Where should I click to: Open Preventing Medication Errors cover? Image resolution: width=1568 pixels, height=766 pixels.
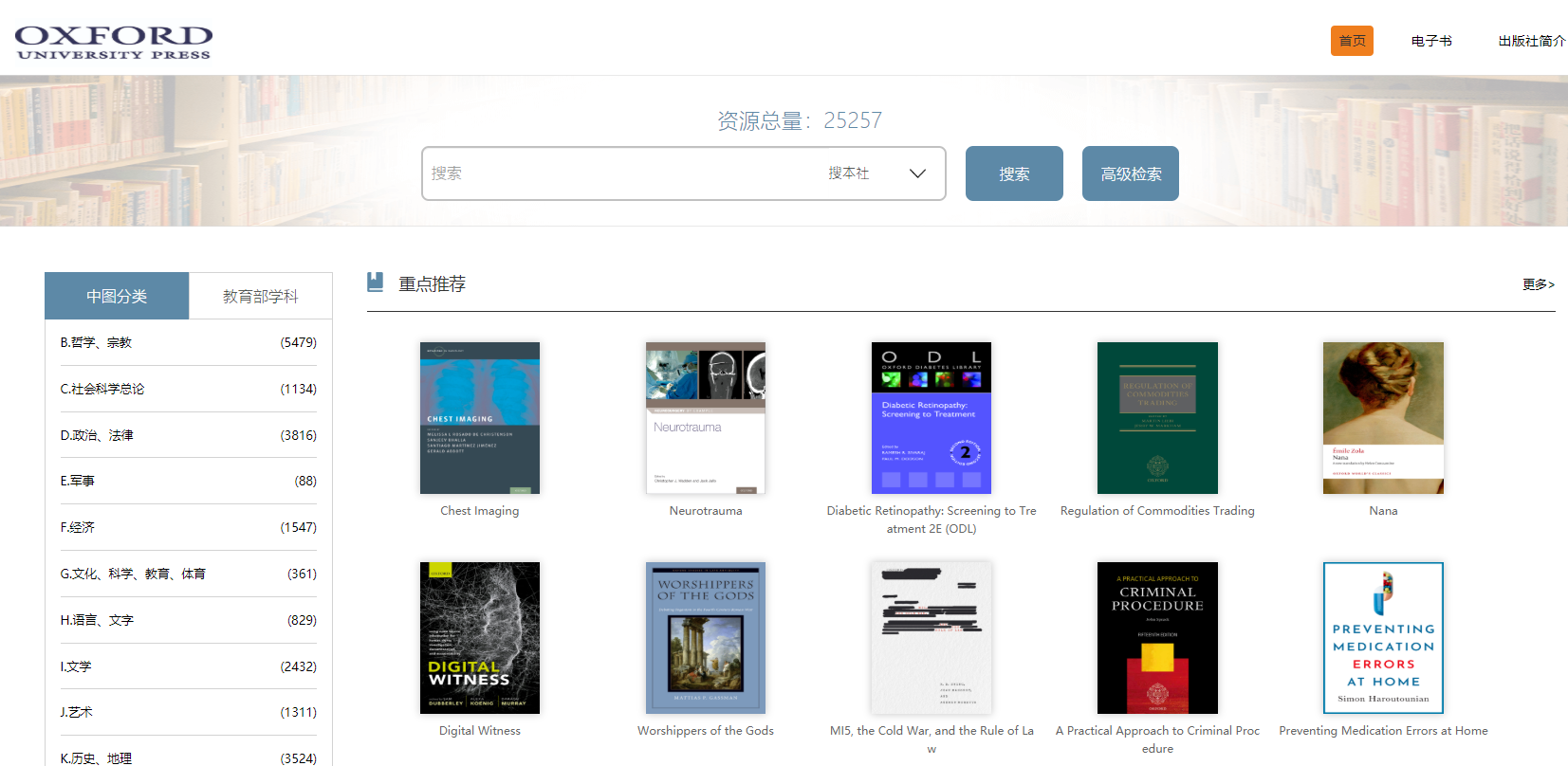[x=1383, y=638]
